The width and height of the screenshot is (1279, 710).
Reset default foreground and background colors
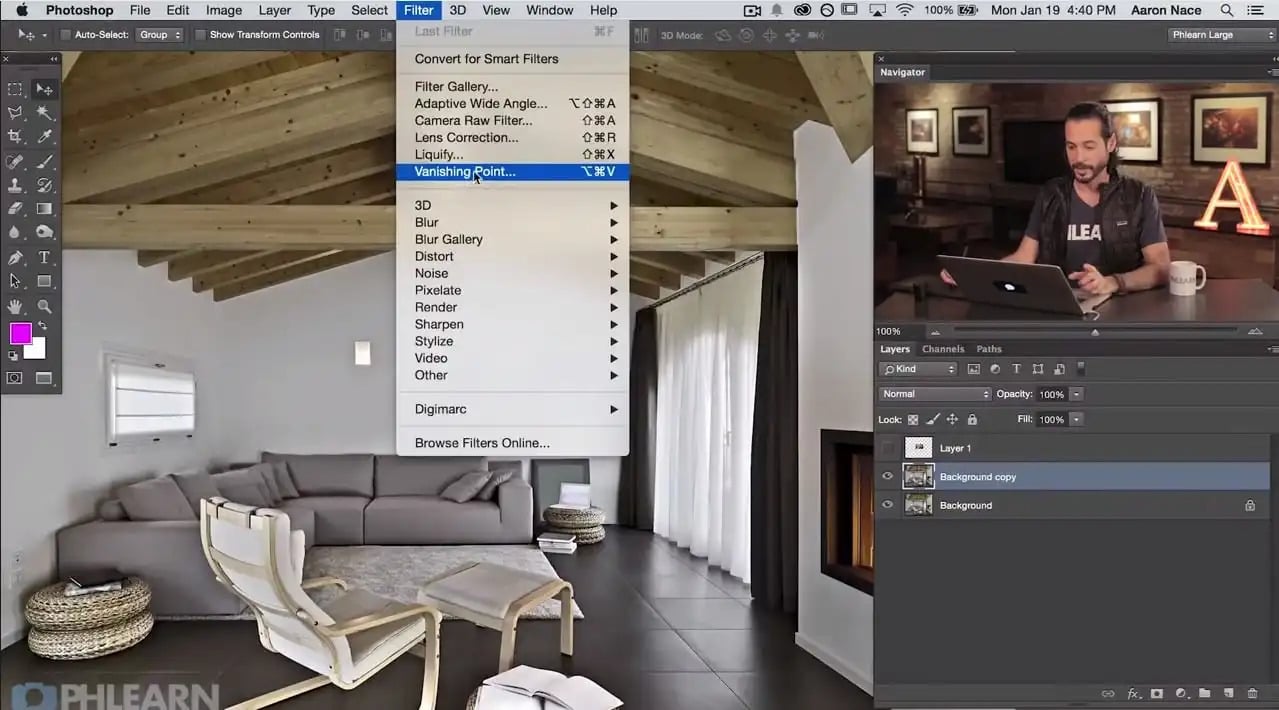13,355
